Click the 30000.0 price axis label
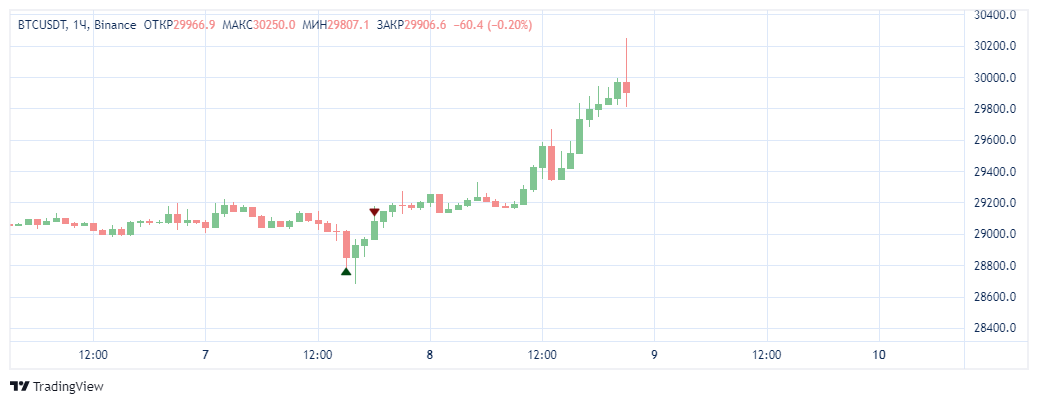This screenshot has height=404, width=1038. click(x=996, y=77)
